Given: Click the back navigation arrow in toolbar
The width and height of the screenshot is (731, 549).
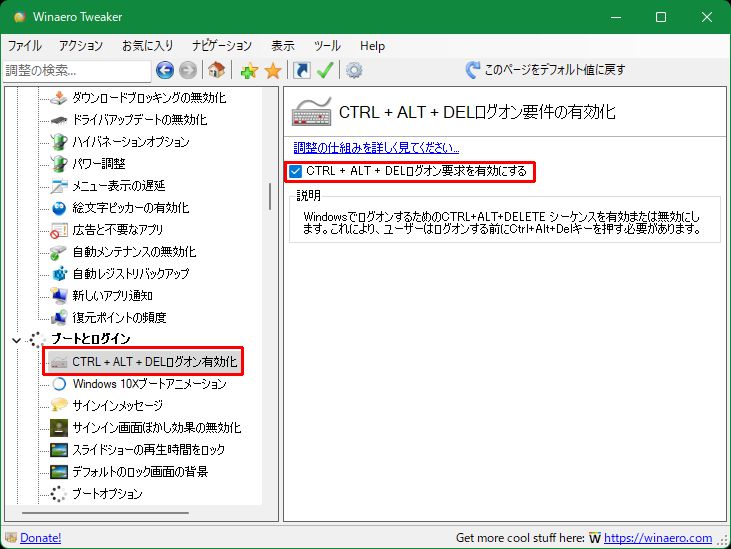Looking at the screenshot, I should 165,70.
